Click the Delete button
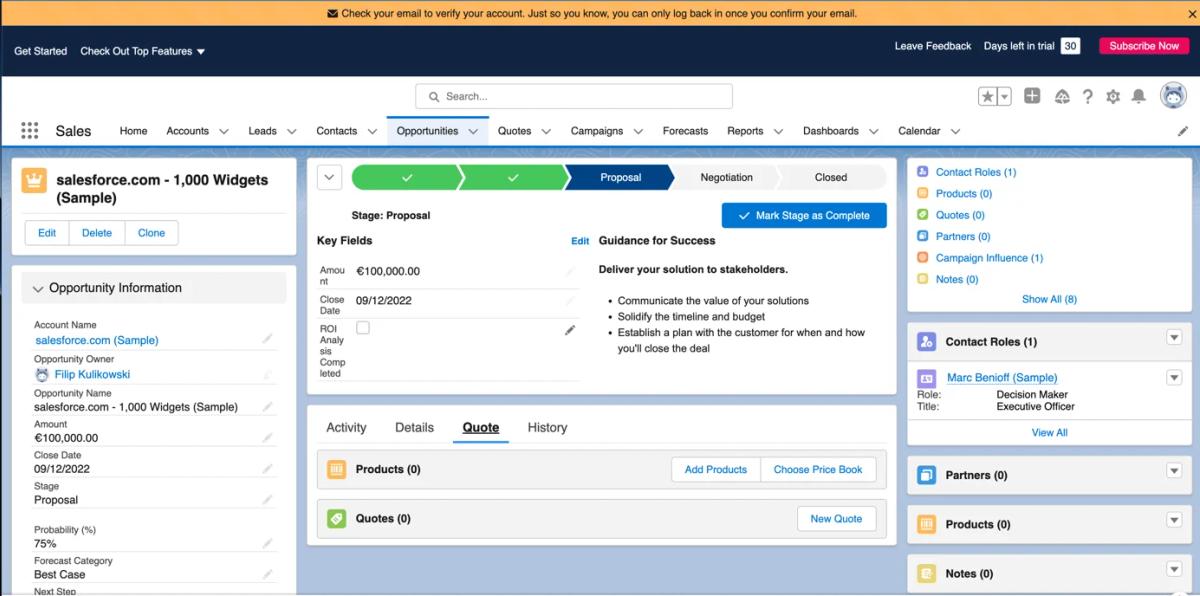The height and width of the screenshot is (596, 1200). click(97, 233)
